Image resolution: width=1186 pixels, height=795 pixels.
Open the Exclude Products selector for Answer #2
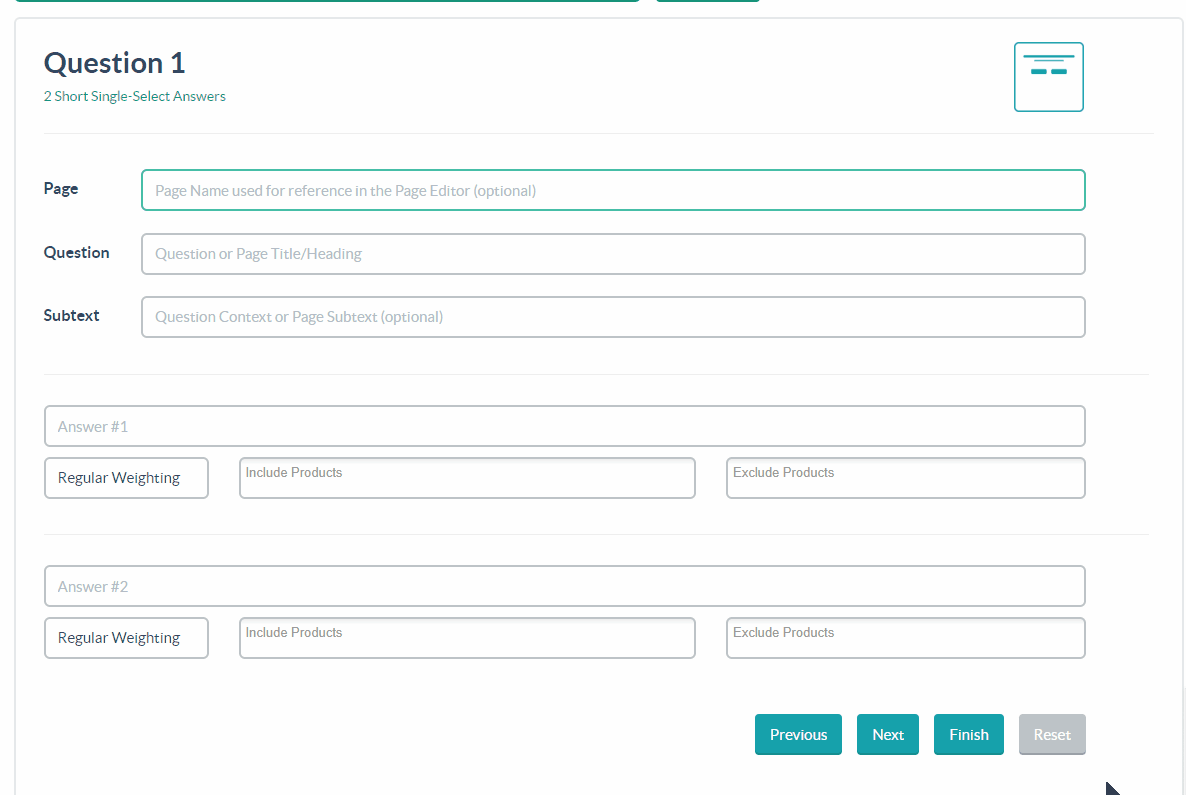pyautogui.click(x=905, y=638)
